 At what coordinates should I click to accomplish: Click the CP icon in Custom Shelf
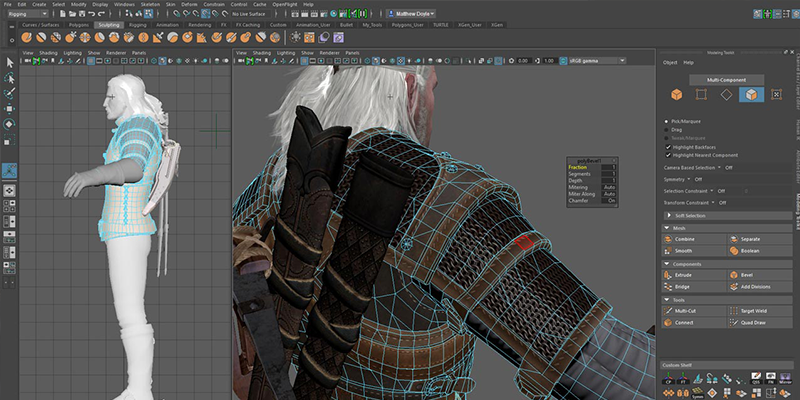click(668, 378)
